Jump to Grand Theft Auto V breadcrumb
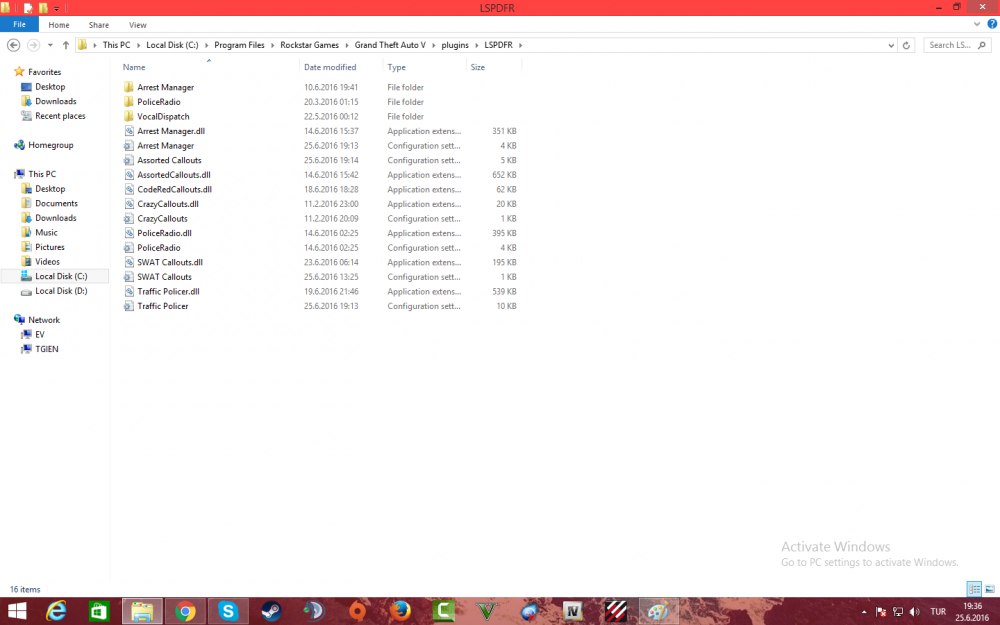1000x625 pixels. pos(390,45)
